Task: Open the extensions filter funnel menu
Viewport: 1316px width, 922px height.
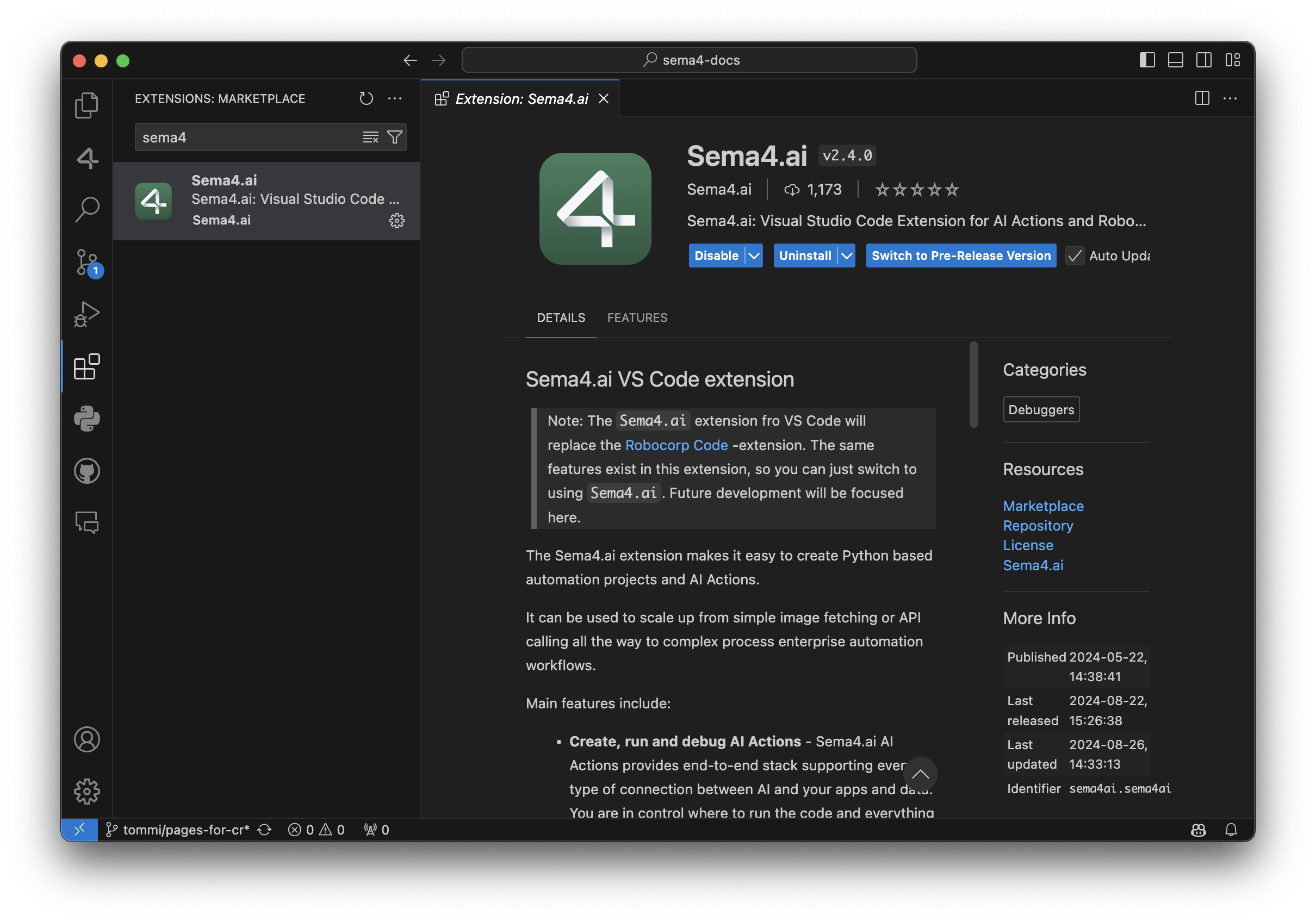Action: pos(394,137)
